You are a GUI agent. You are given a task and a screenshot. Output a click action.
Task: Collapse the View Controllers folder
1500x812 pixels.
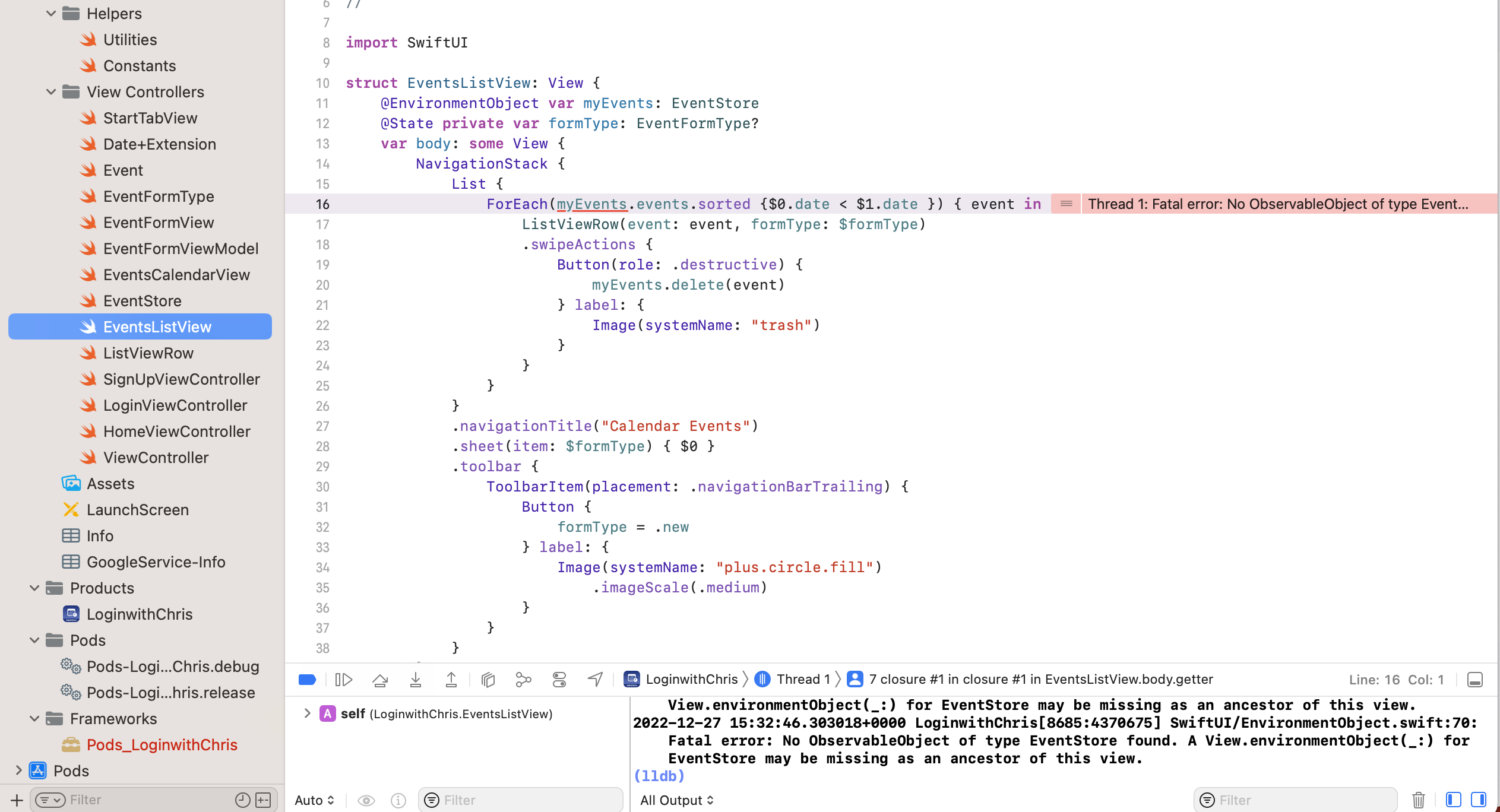51,92
